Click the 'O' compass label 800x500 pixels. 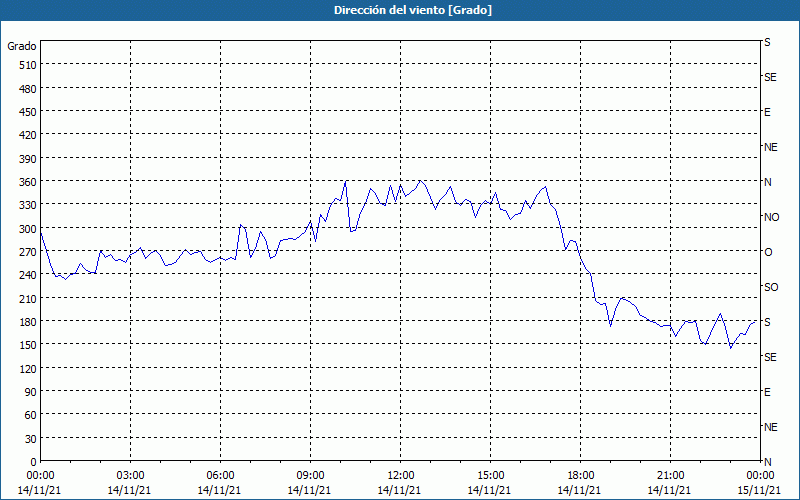click(768, 252)
